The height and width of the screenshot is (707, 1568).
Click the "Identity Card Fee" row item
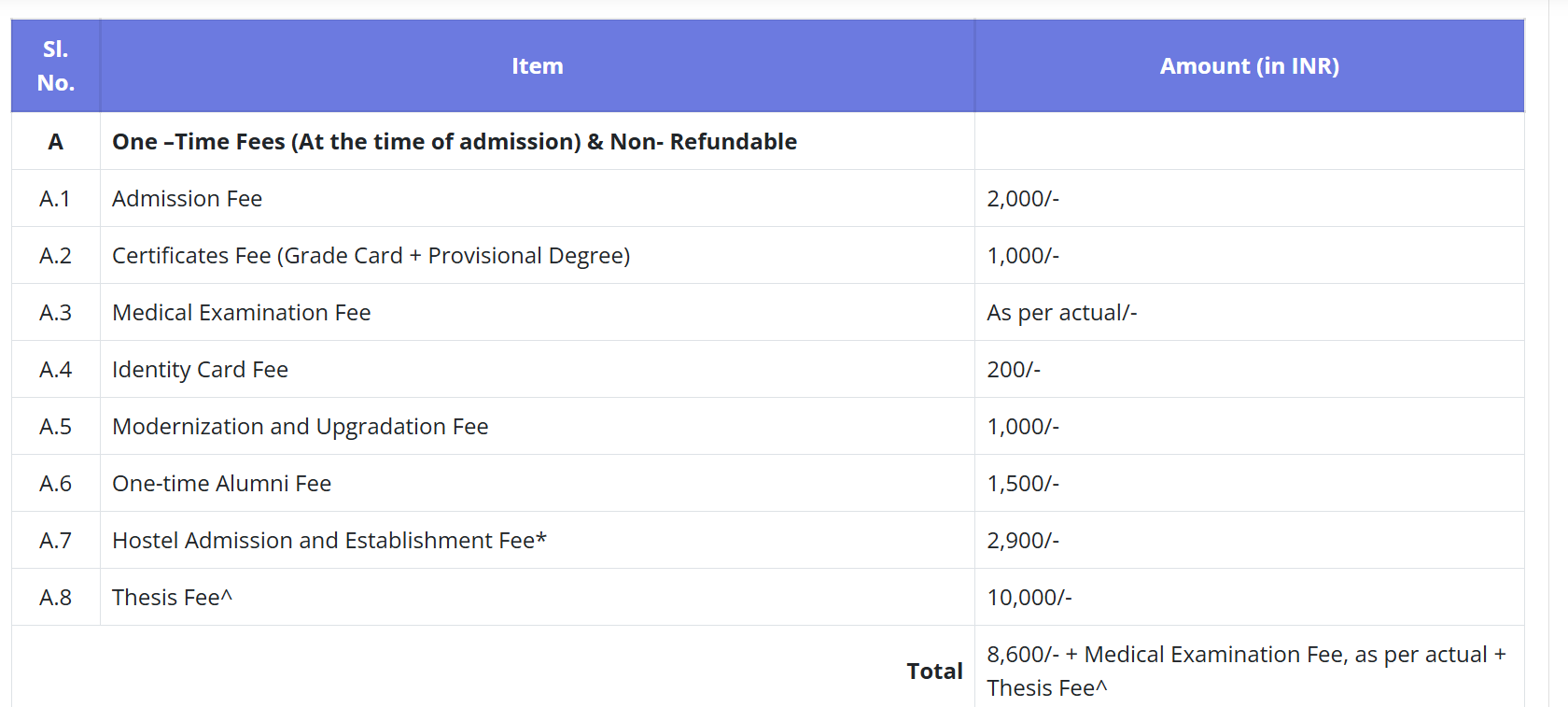tap(200, 370)
